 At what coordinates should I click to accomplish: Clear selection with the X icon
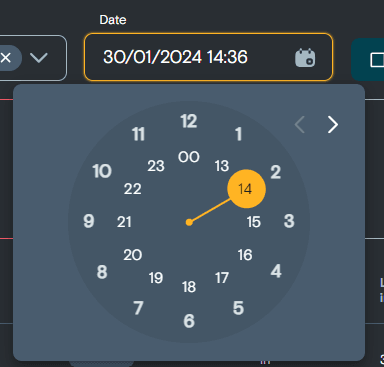[6, 58]
